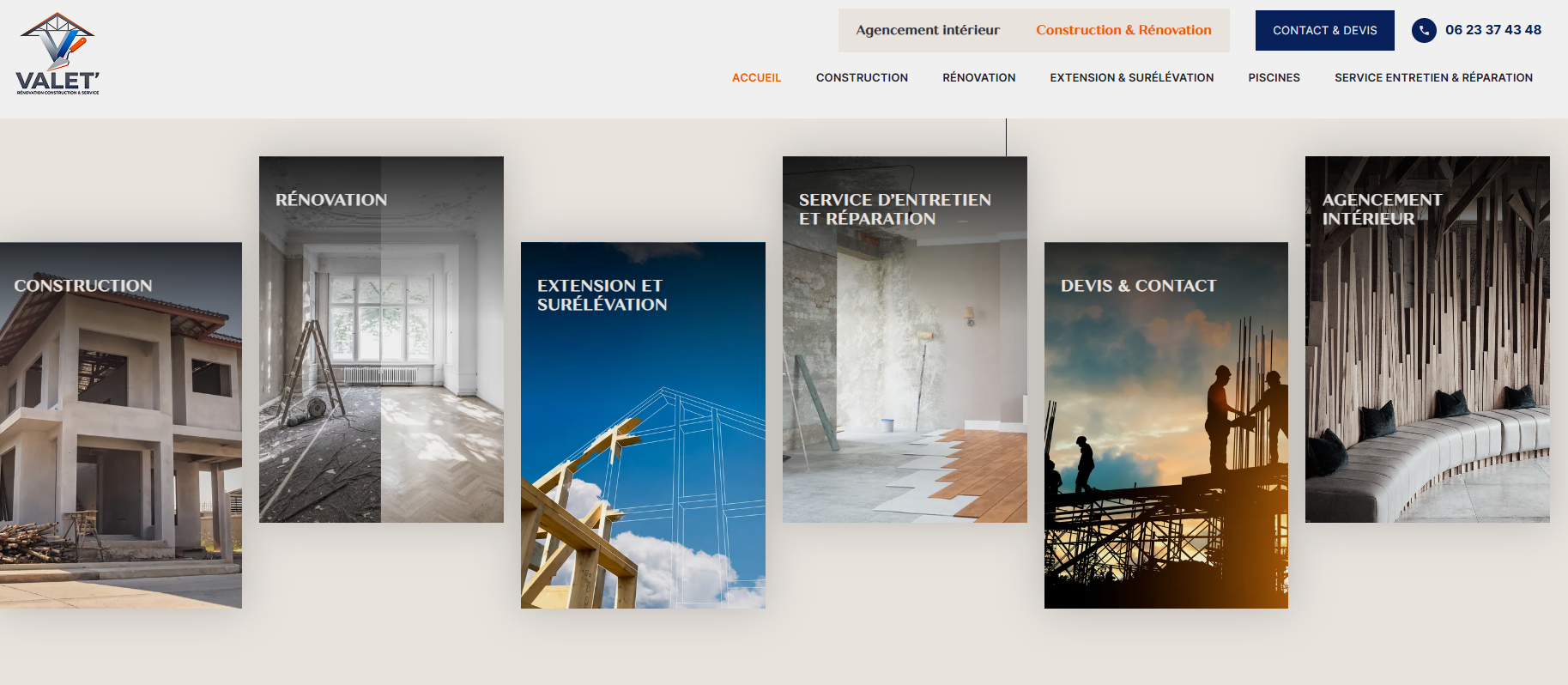Open the Contact & Devis button
The height and width of the screenshot is (685, 1568).
[1324, 30]
